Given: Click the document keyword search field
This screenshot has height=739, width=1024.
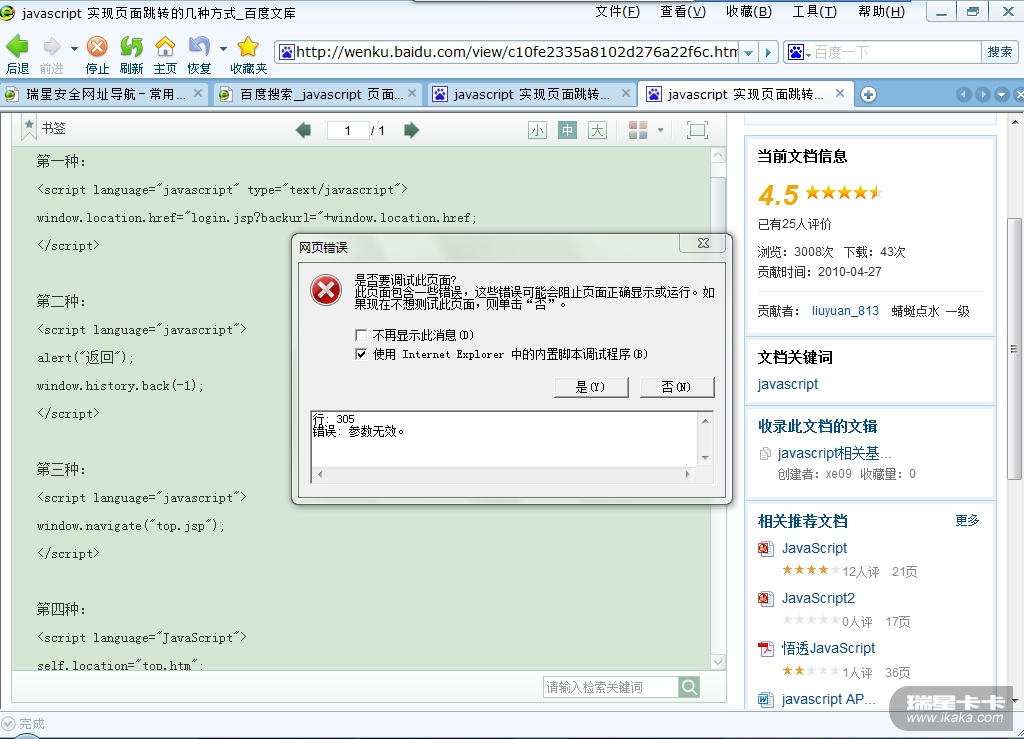Looking at the screenshot, I should click(x=610, y=687).
